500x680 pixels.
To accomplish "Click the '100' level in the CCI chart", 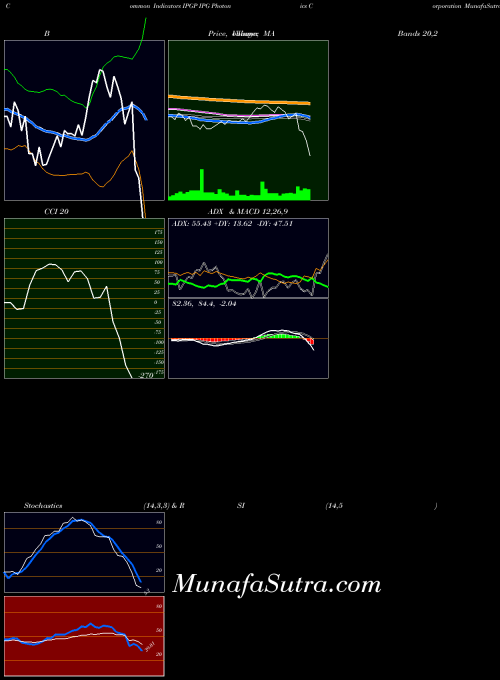I will click(158, 262).
